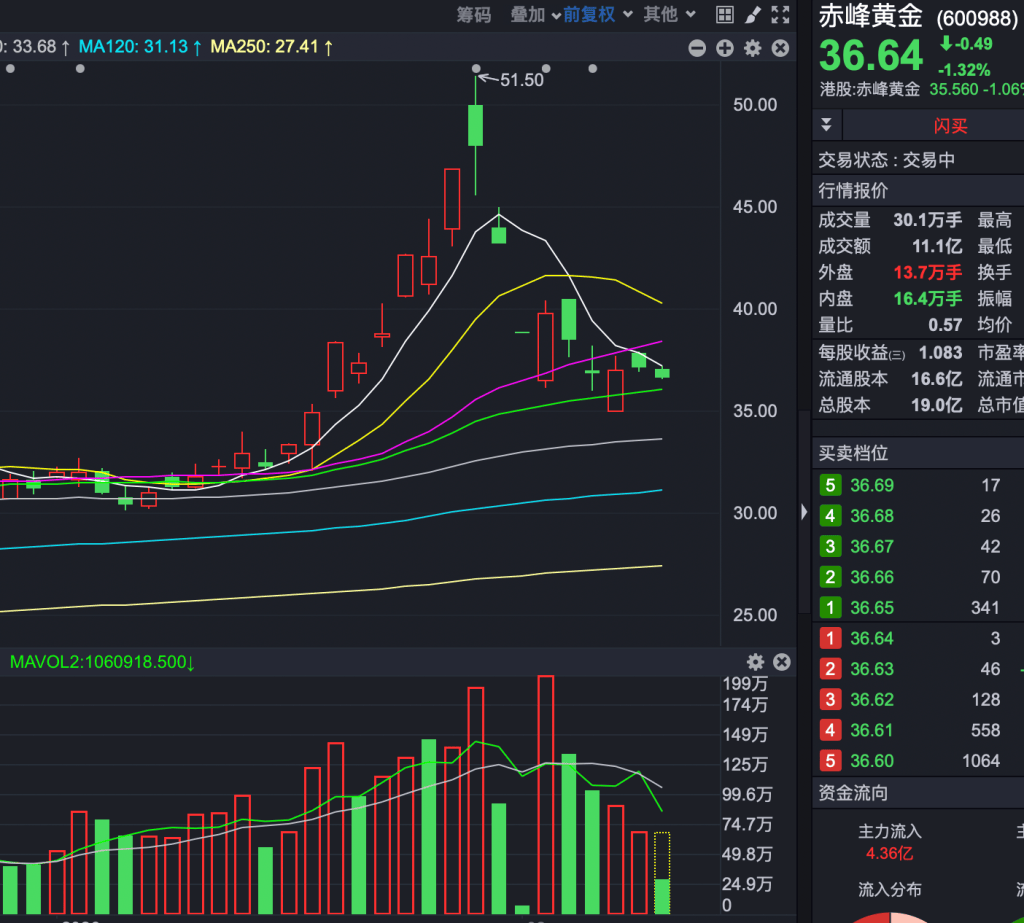Open moving average indicator settings gear
The image size is (1024, 923).
(753, 48)
